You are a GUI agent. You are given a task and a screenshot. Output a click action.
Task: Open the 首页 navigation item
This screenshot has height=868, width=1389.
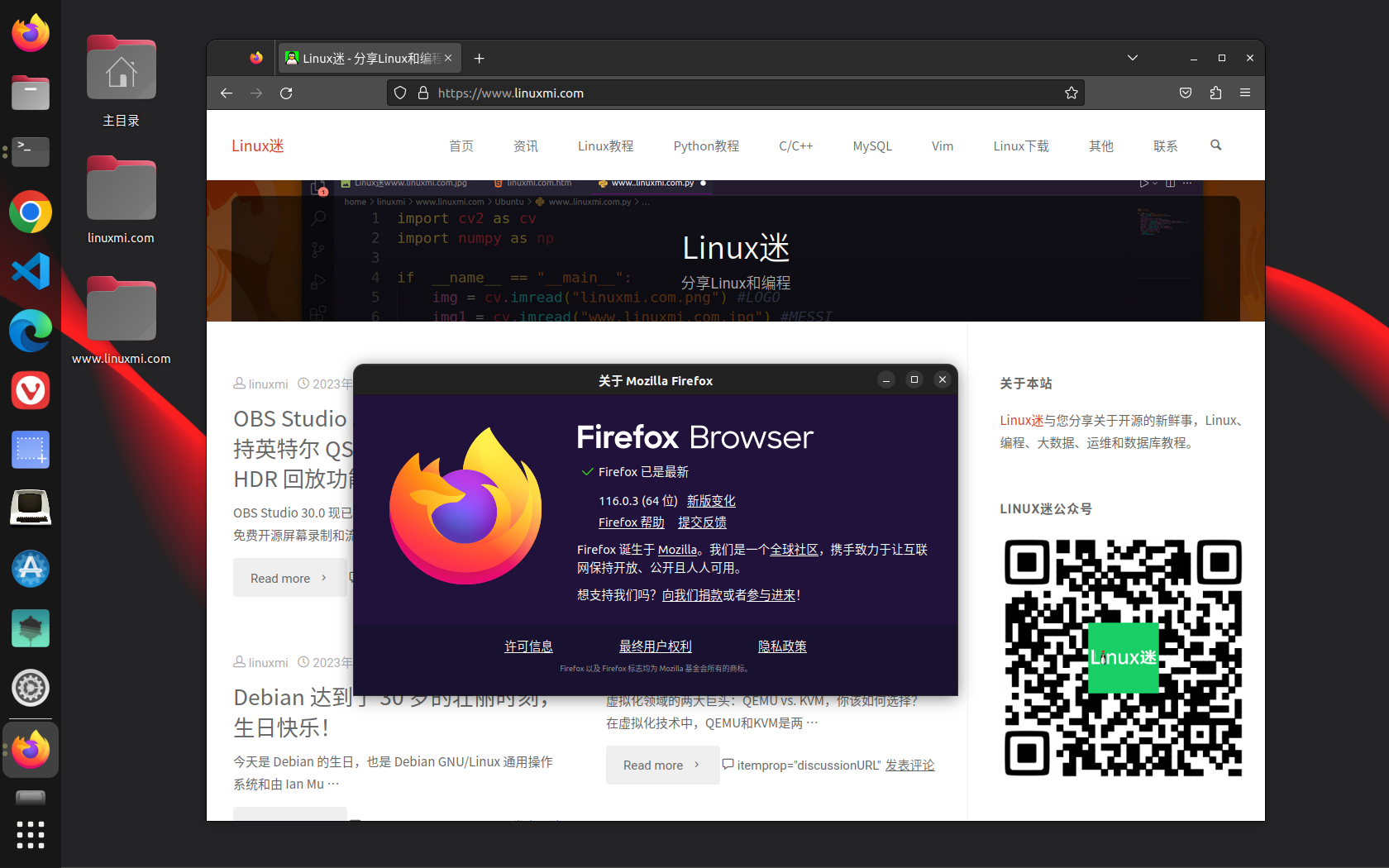(x=461, y=146)
